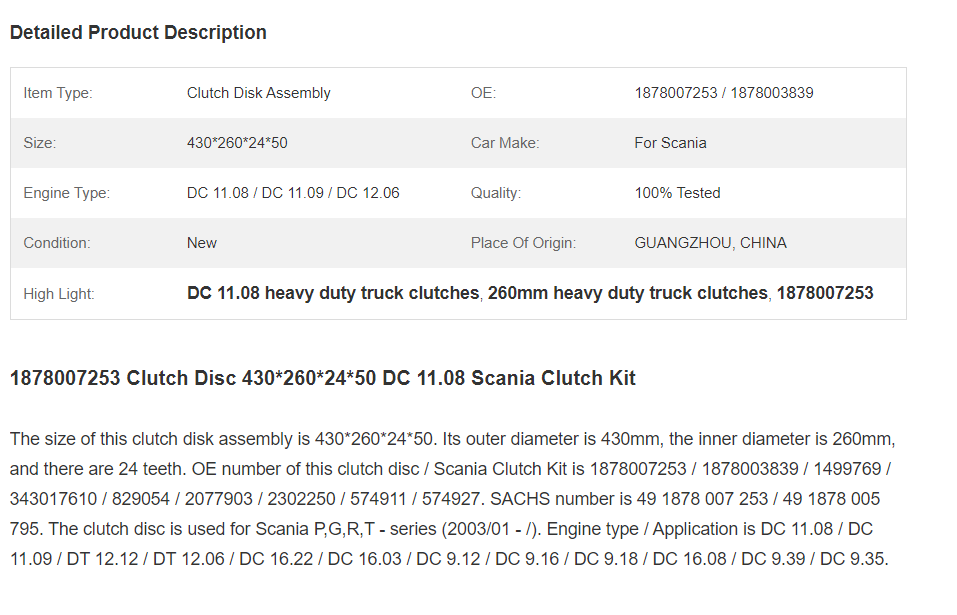
Task: Click the Detailed Product Description heading
Action: (x=138, y=32)
